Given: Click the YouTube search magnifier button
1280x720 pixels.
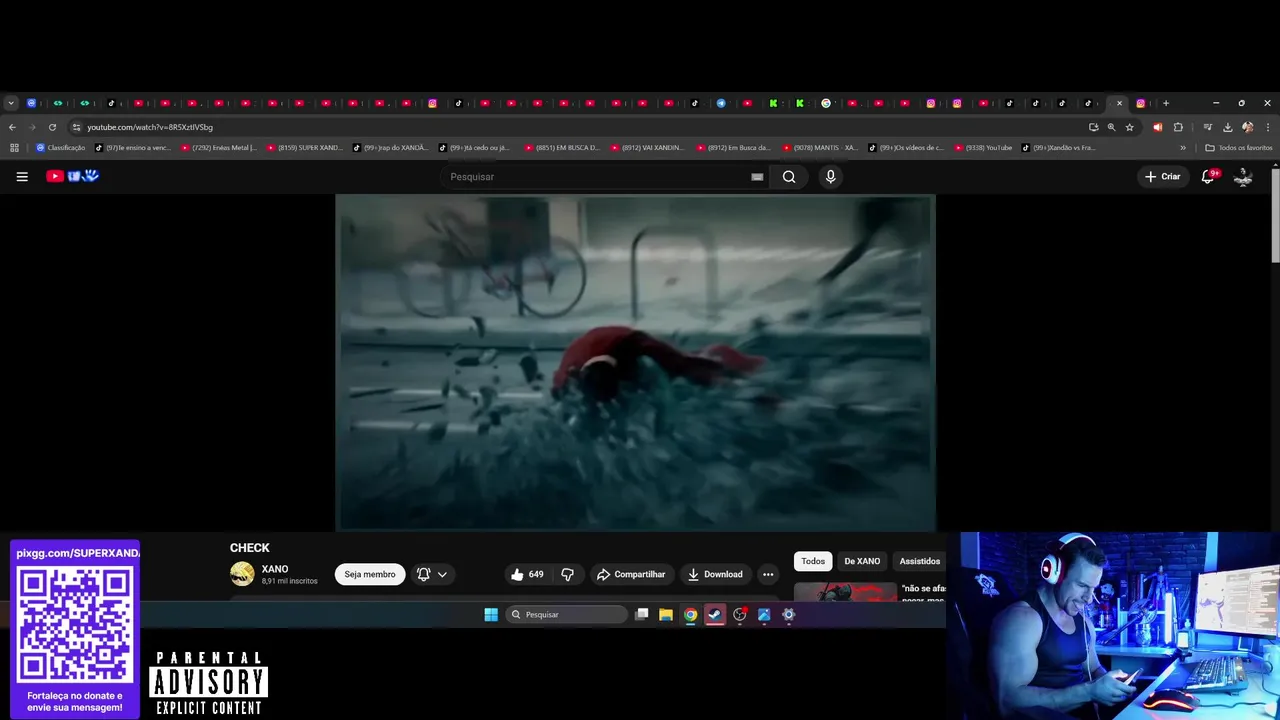Looking at the screenshot, I should click(x=789, y=177).
